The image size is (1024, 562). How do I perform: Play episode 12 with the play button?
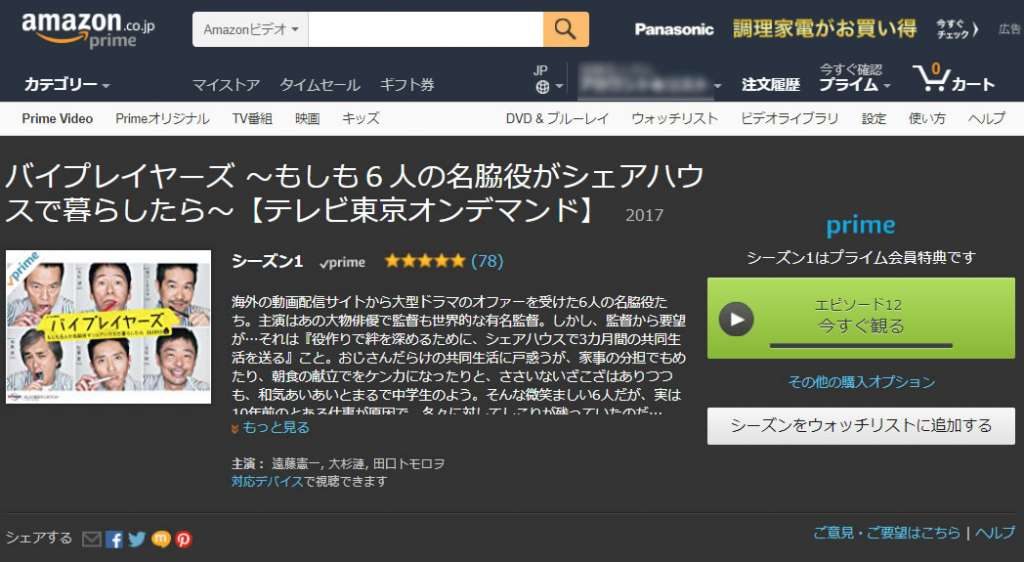point(736,319)
